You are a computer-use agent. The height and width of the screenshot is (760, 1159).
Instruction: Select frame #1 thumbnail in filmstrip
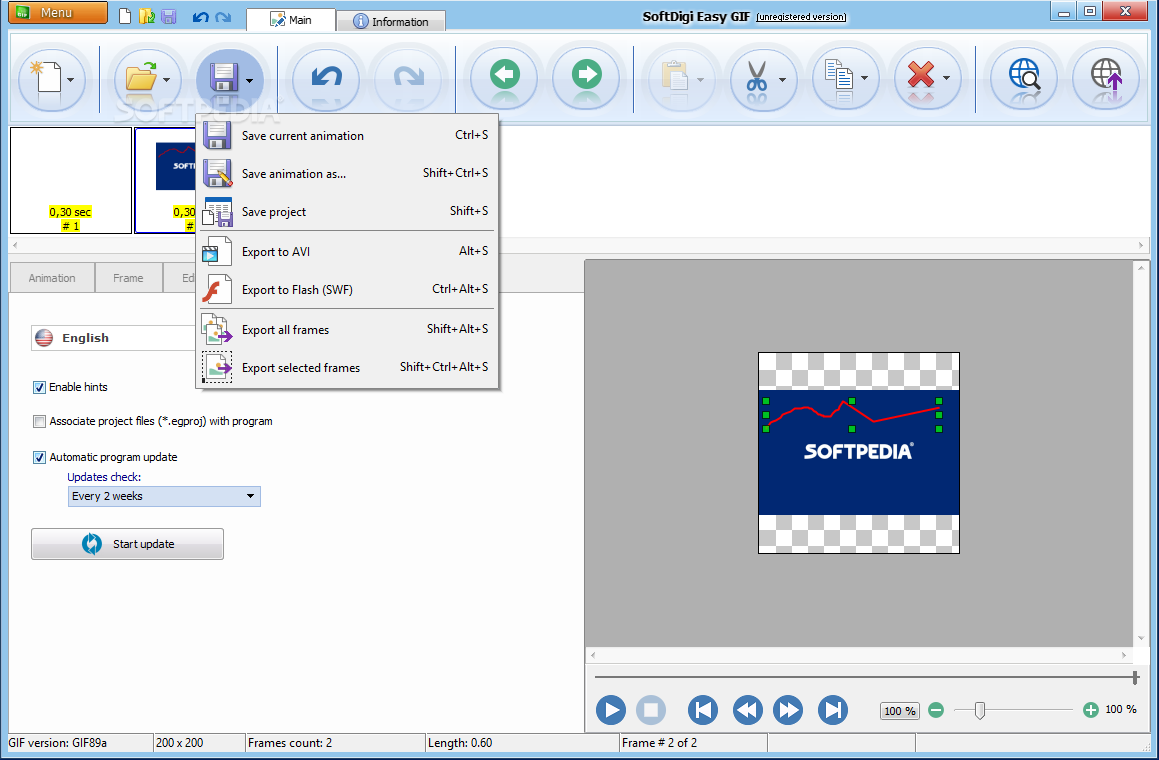coord(71,180)
